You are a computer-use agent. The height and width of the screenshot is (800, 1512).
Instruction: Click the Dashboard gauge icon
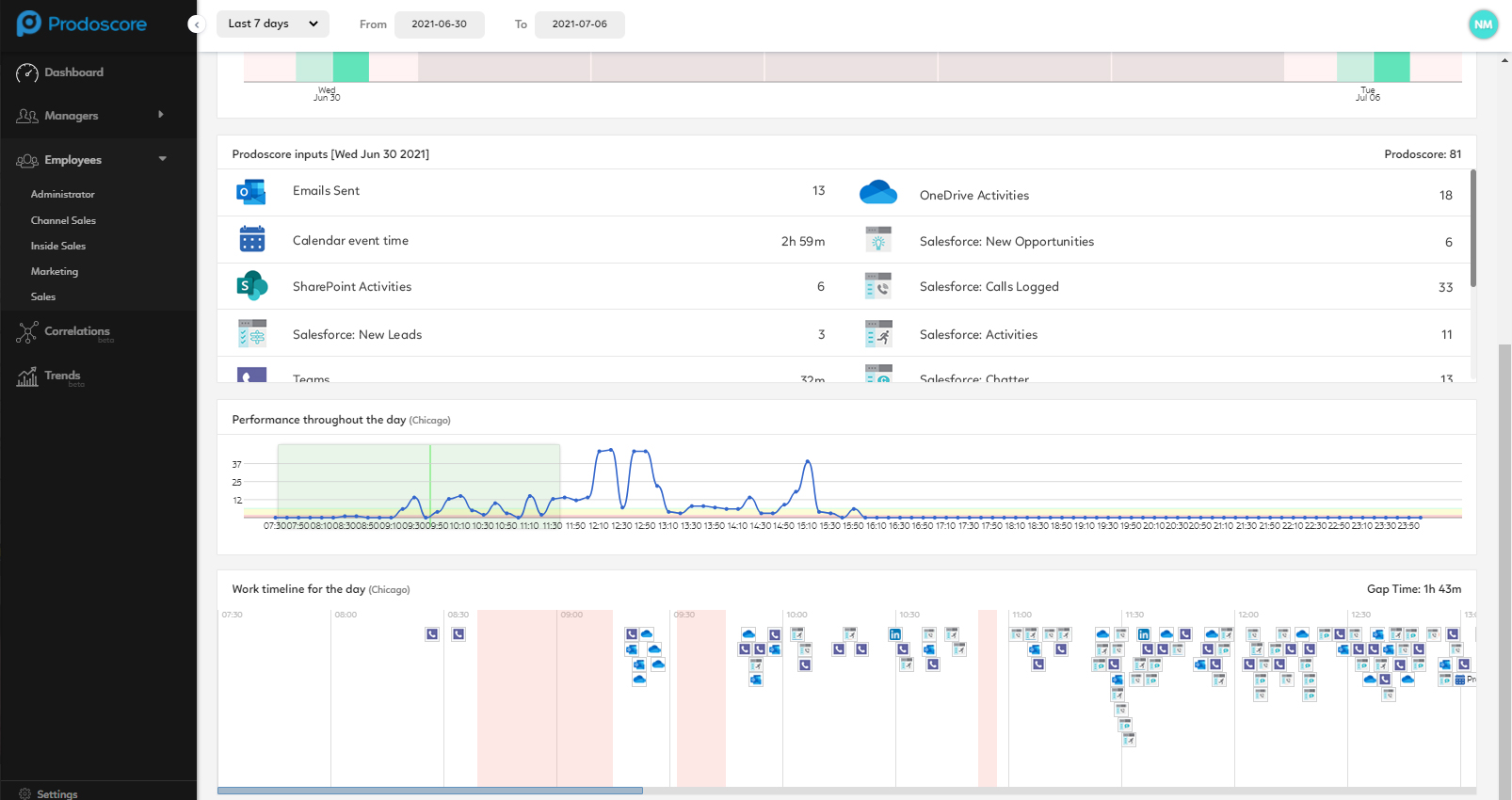click(27, 72)
